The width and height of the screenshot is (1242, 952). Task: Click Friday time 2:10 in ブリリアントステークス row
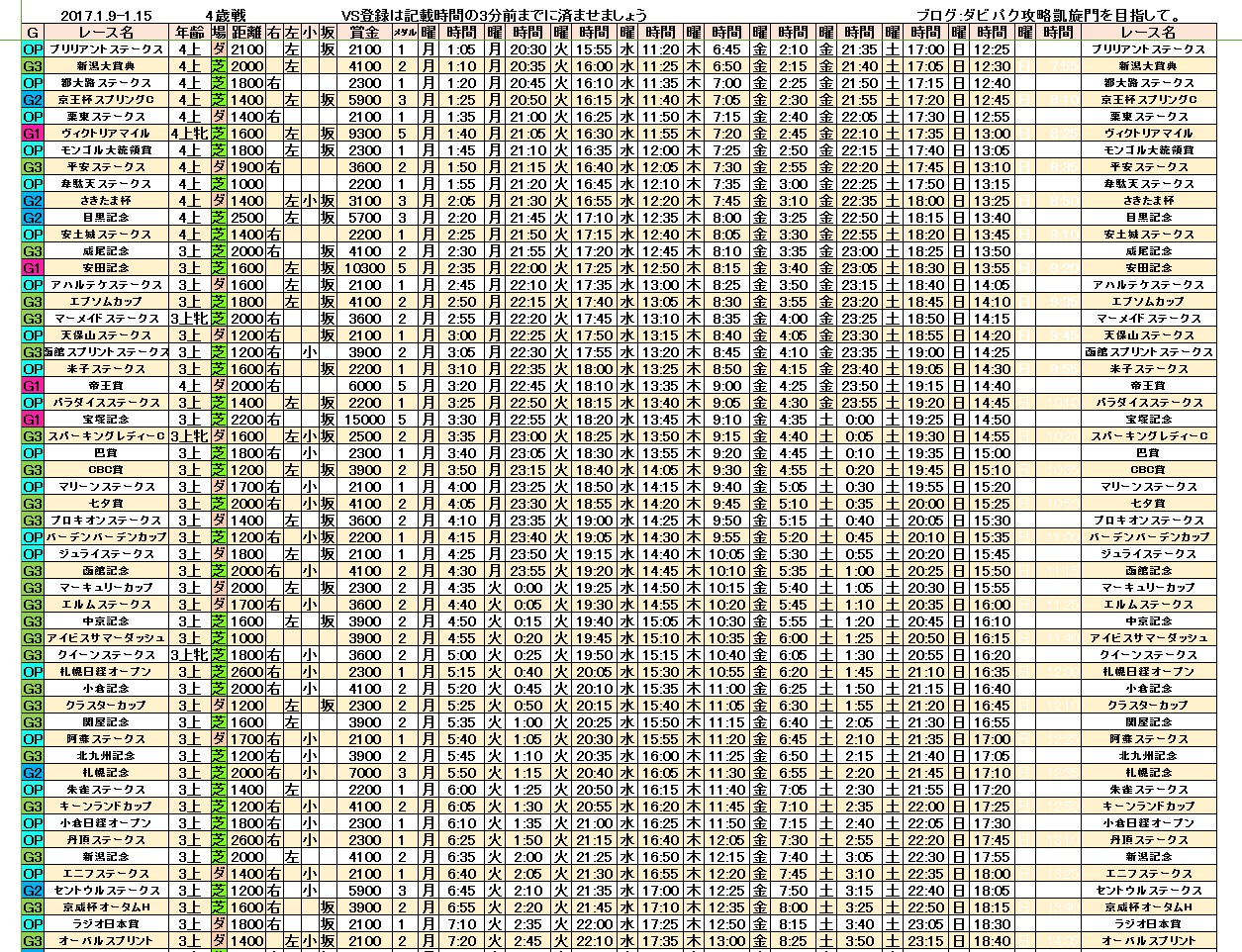(793, 49)
